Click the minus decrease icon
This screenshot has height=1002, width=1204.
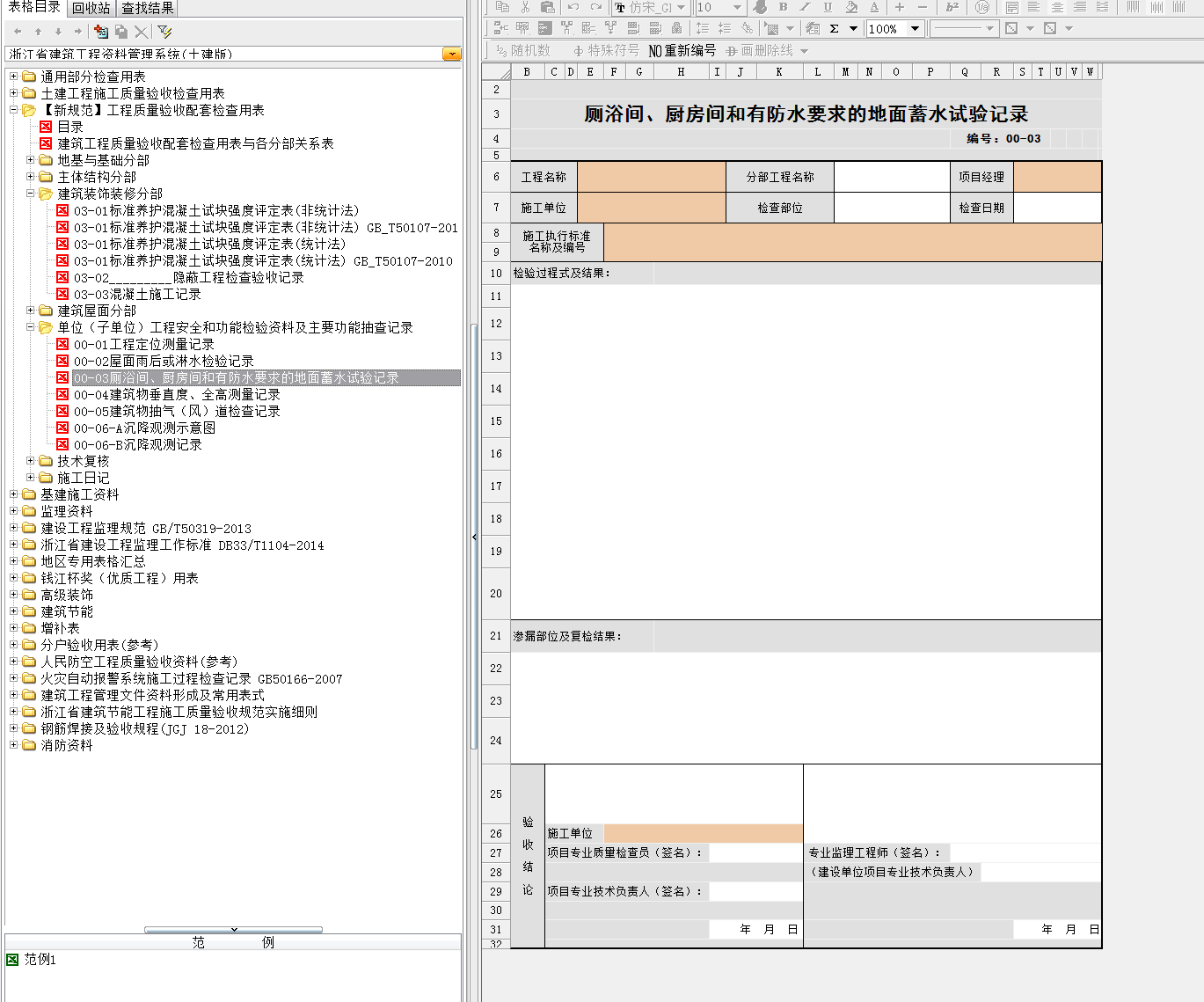[x=923, y=6]
